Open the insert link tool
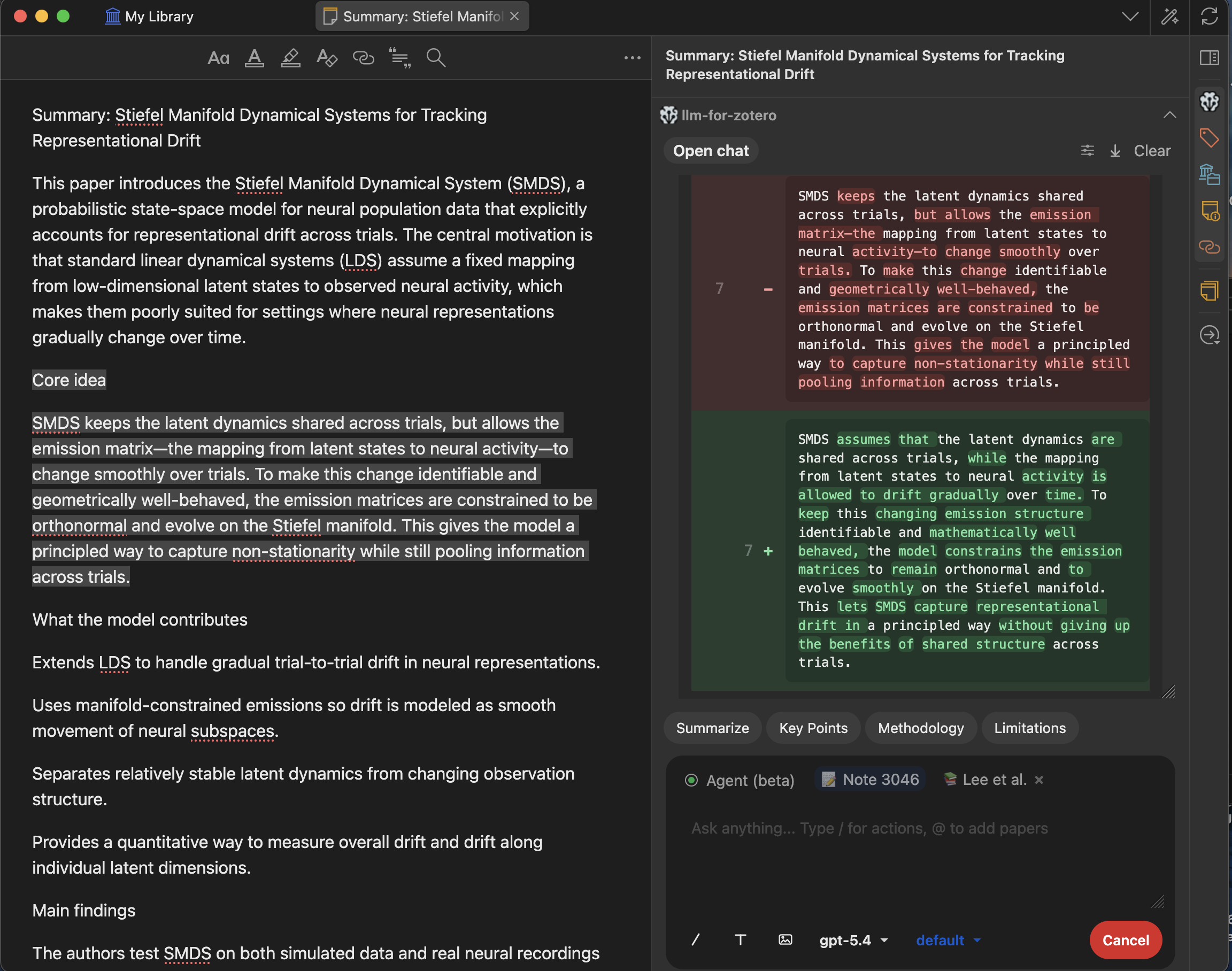The width and height of the screenshot is (1232, 971). coord(363,57)
